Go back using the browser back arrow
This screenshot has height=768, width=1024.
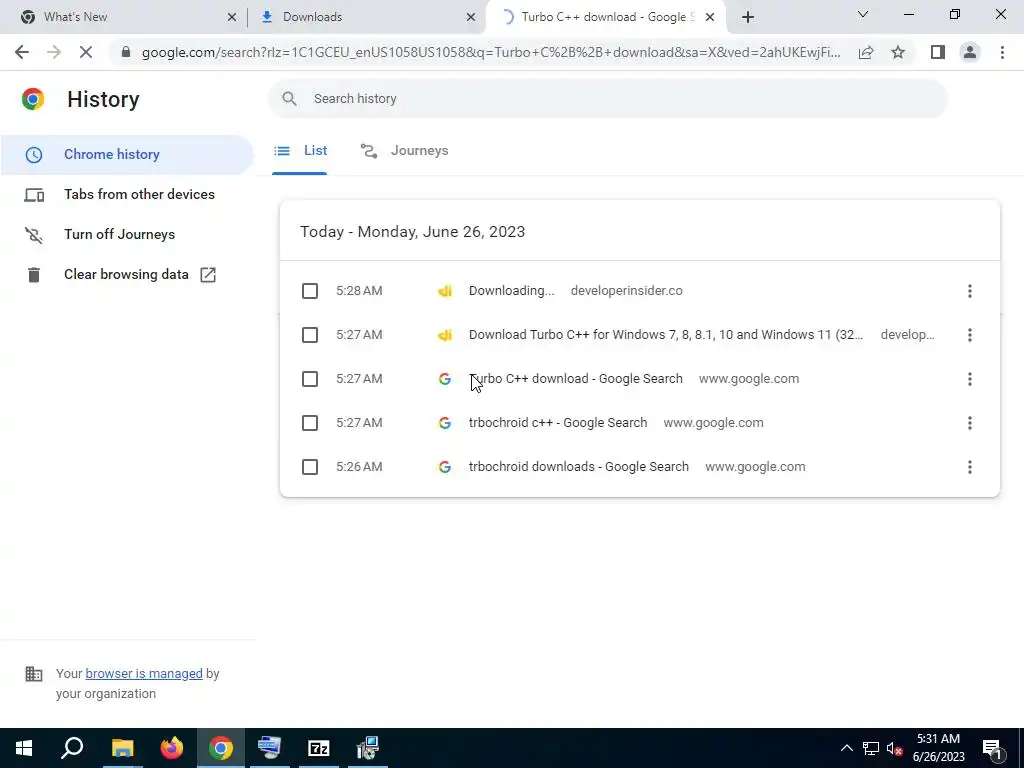coord(22,52)
